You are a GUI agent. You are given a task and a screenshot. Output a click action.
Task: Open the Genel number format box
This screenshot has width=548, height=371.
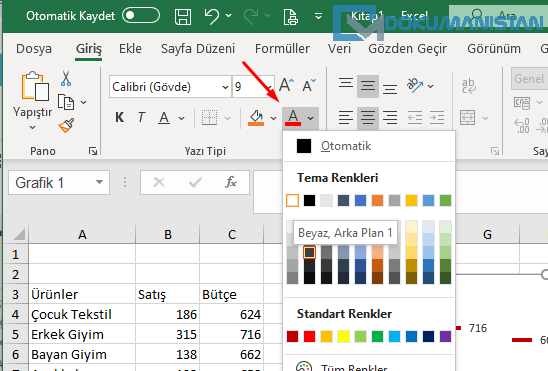529,79
